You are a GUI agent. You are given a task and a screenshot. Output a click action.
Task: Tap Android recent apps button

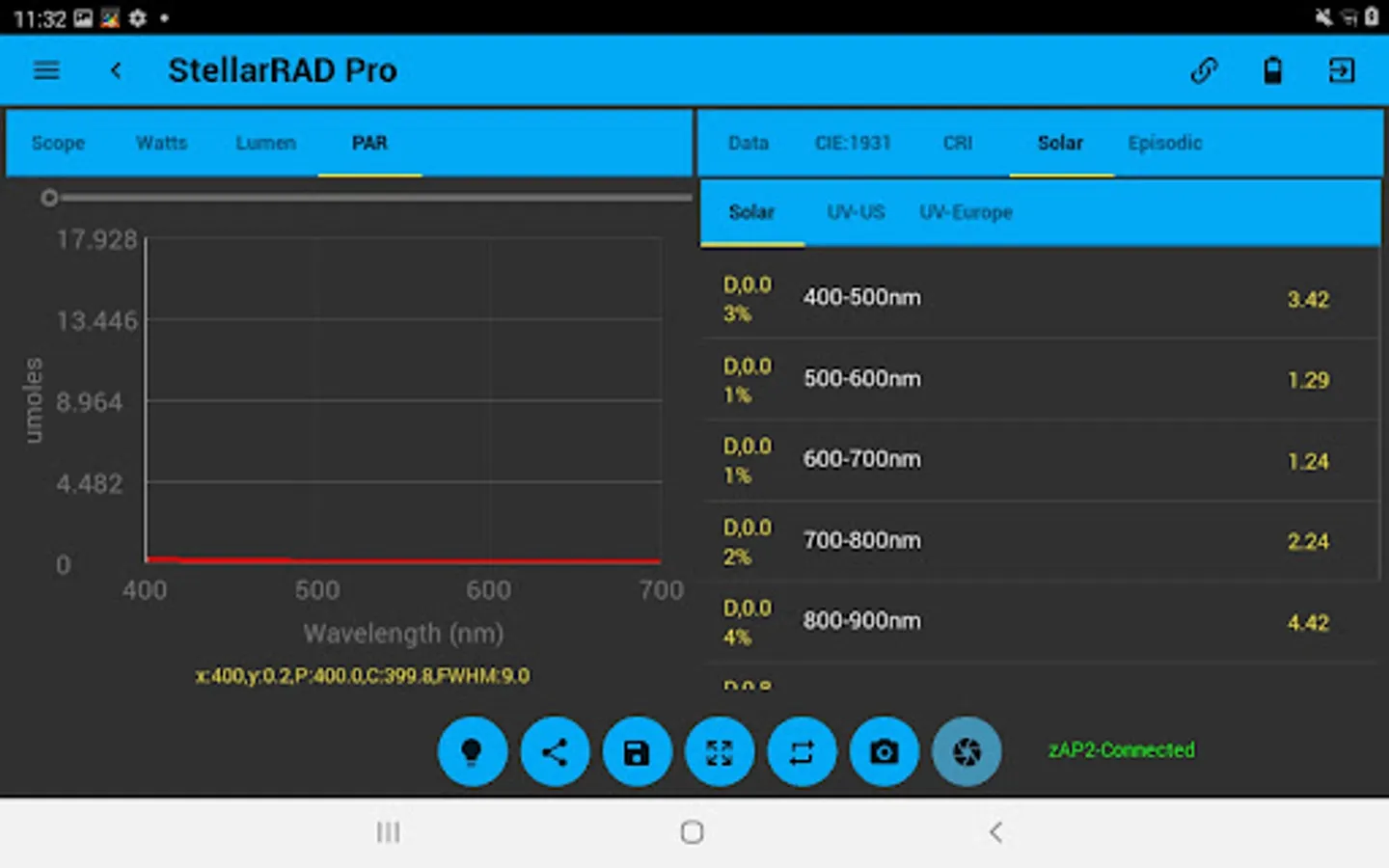click(388, 832)
